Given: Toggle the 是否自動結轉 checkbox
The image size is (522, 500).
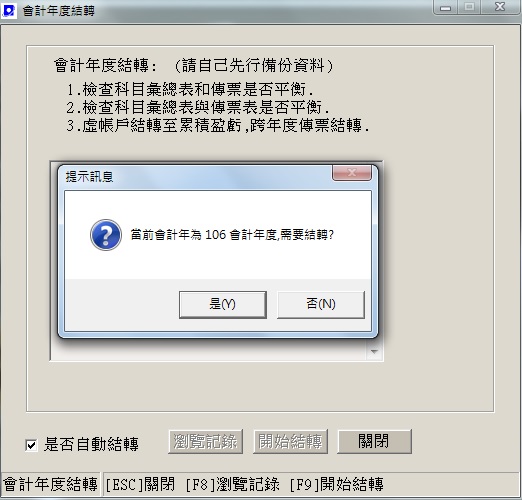Looking at the screenshot, I should click(31, 445).
